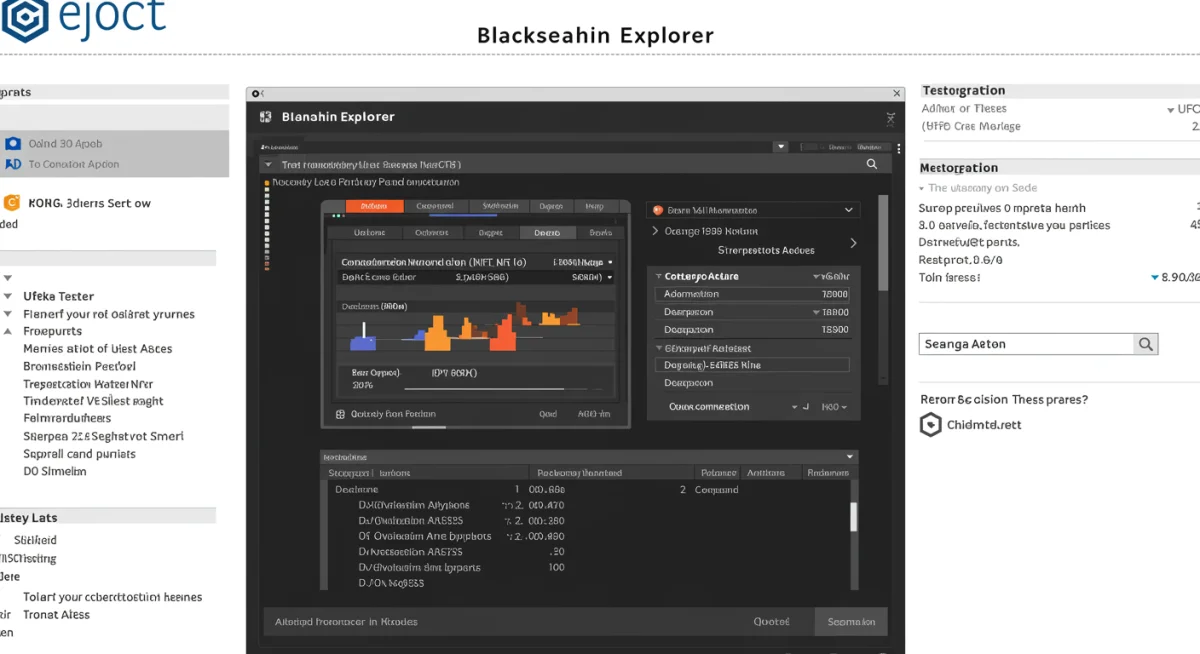Click the search icon beside the Seanga Aeton field
The image size is (1200, 654).
pos(1146,343)
